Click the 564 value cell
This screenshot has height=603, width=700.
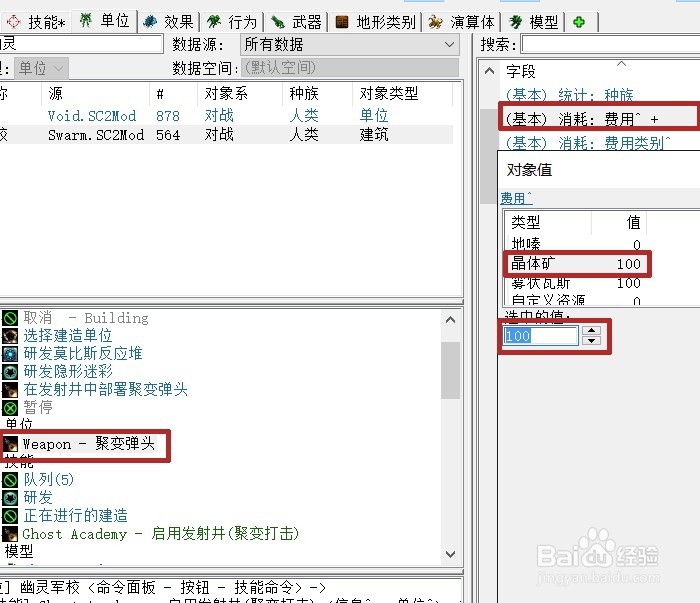[x=168, y=135]
